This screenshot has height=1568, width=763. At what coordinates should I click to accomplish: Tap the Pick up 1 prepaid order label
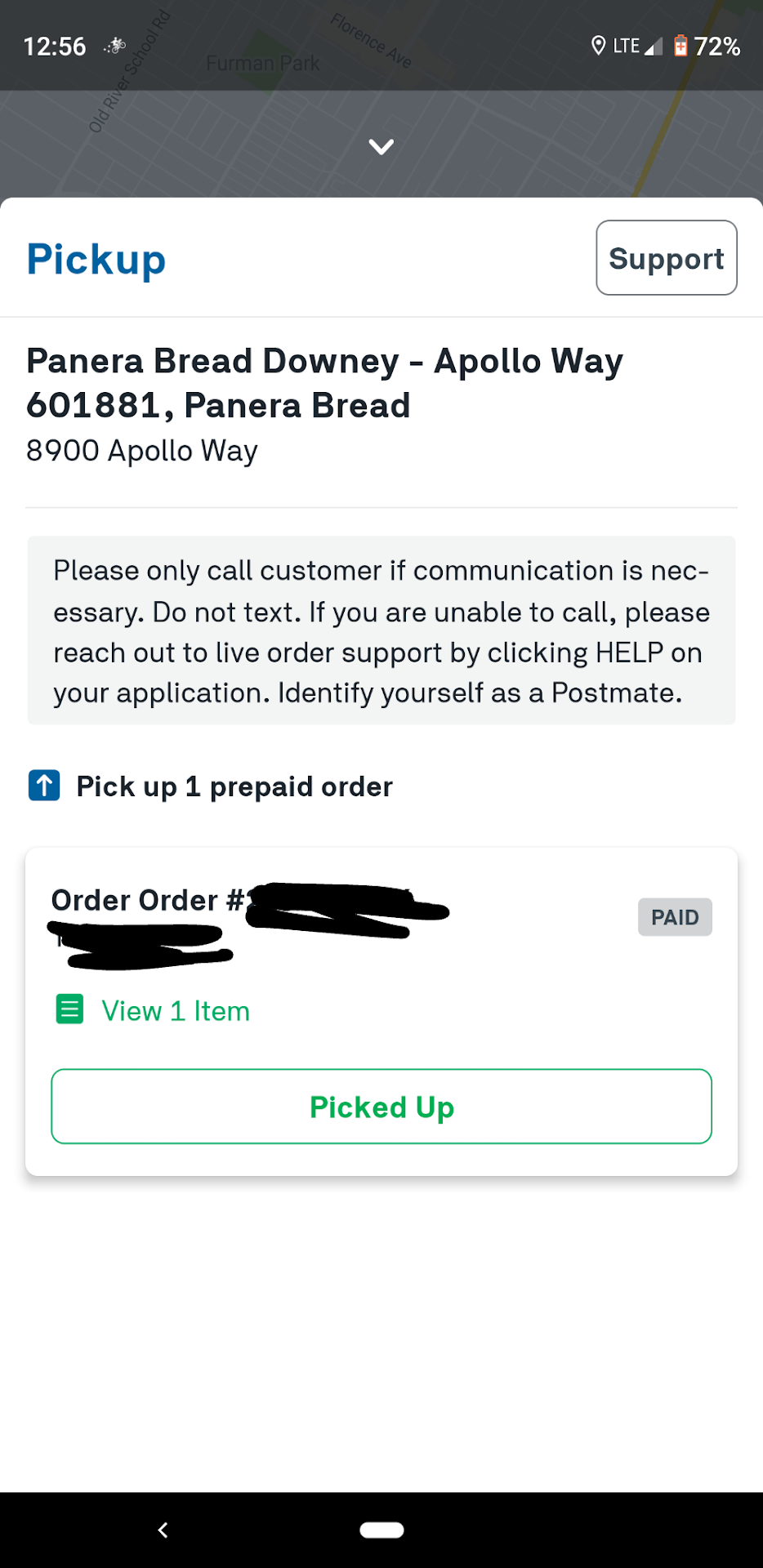[234, 786]
